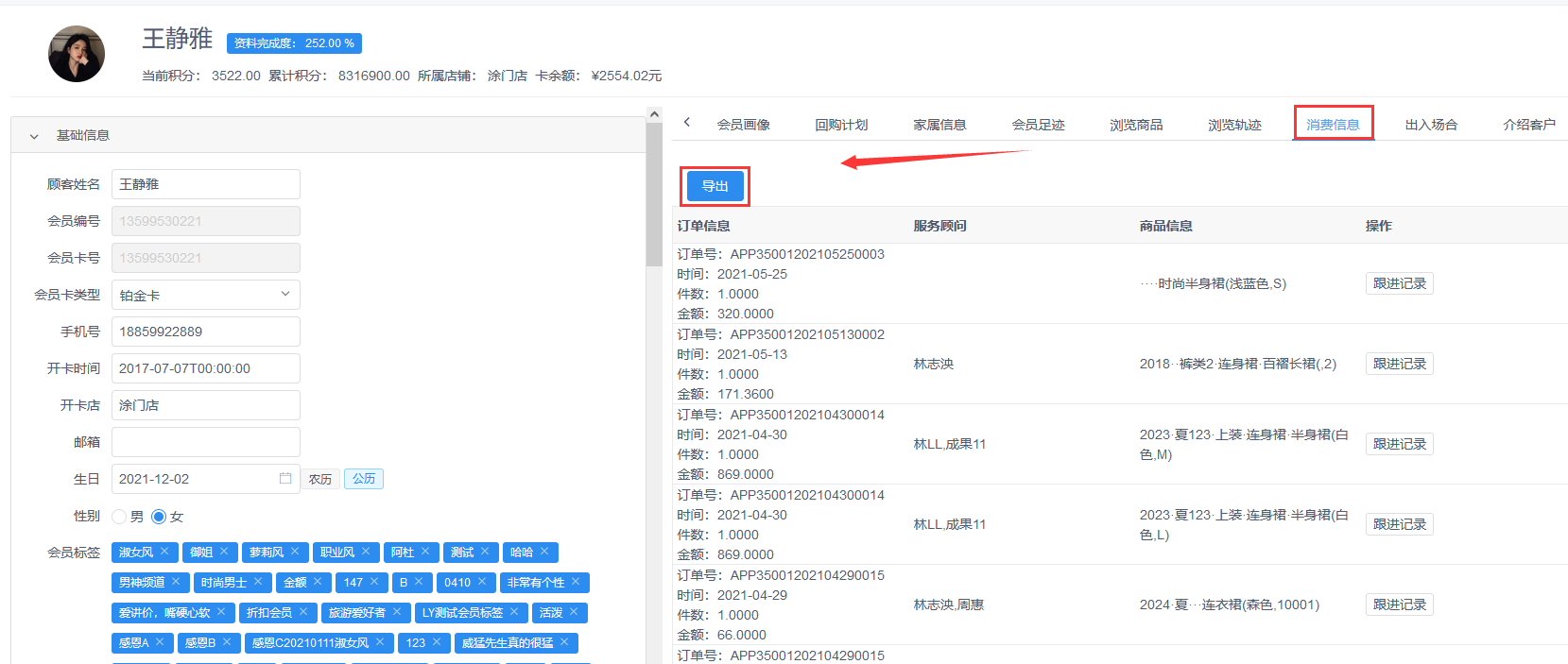
Task: Open 跟进记录 for the 白色,M item
Action: (x=1400, y=444)
